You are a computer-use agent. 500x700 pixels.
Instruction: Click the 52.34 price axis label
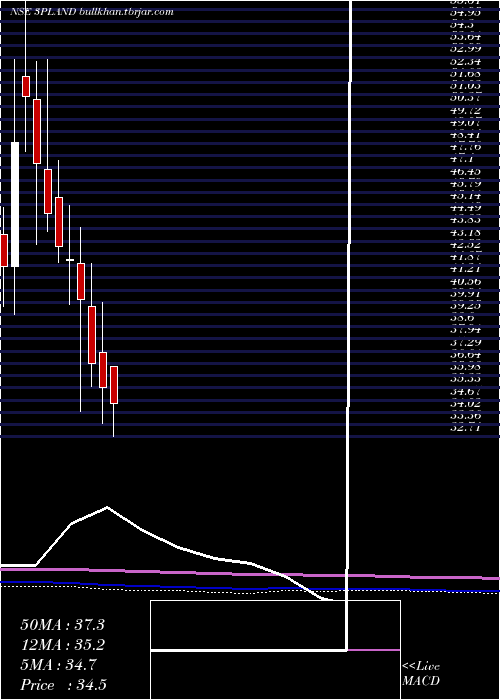click(x=464, y=61)
